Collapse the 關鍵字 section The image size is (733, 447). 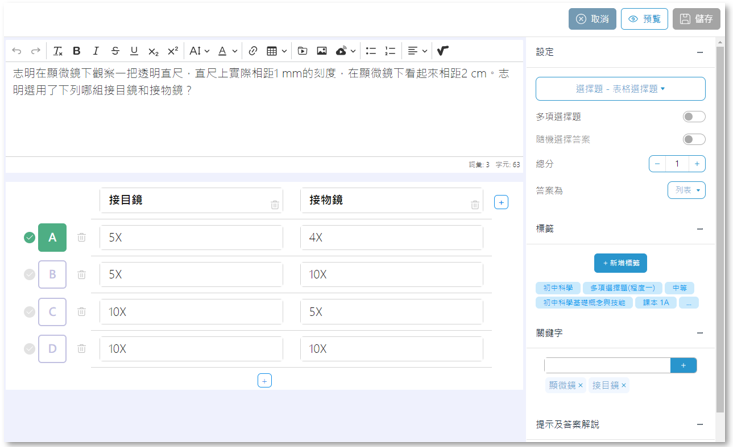click(700, 333)
